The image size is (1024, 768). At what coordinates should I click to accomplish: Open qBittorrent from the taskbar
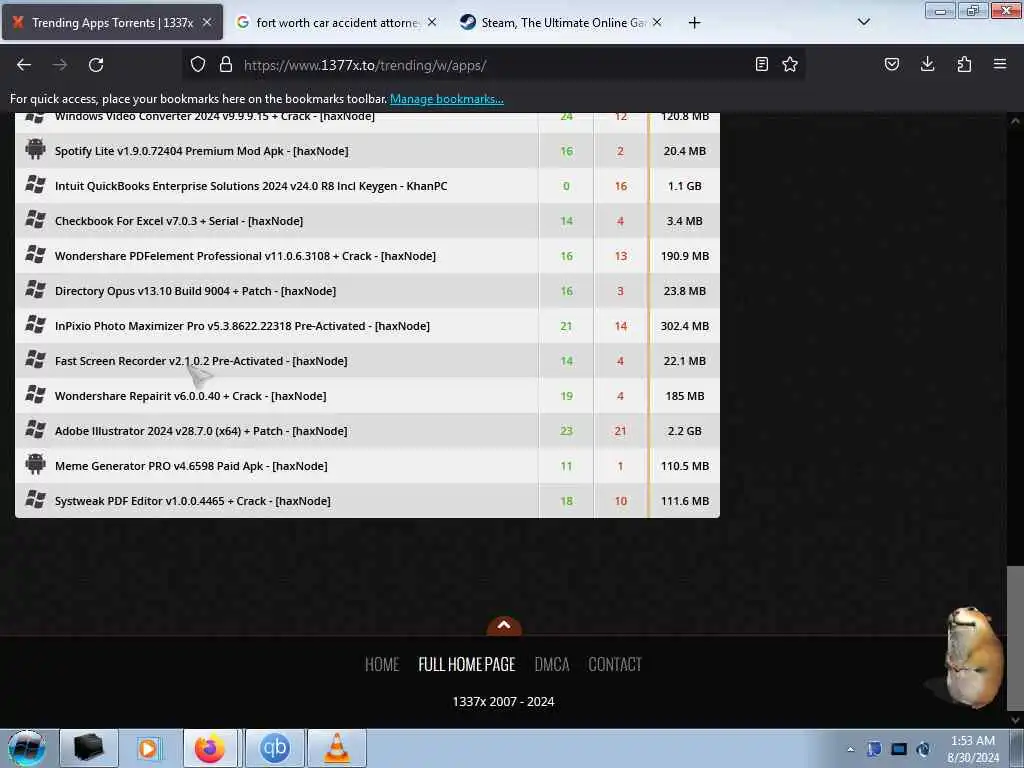[x=274, y=748]
